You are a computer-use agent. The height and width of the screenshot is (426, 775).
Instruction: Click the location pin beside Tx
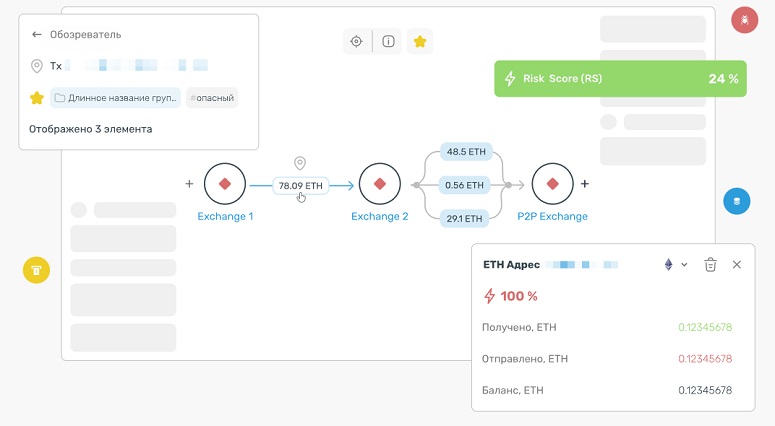(x=37, y=66)
